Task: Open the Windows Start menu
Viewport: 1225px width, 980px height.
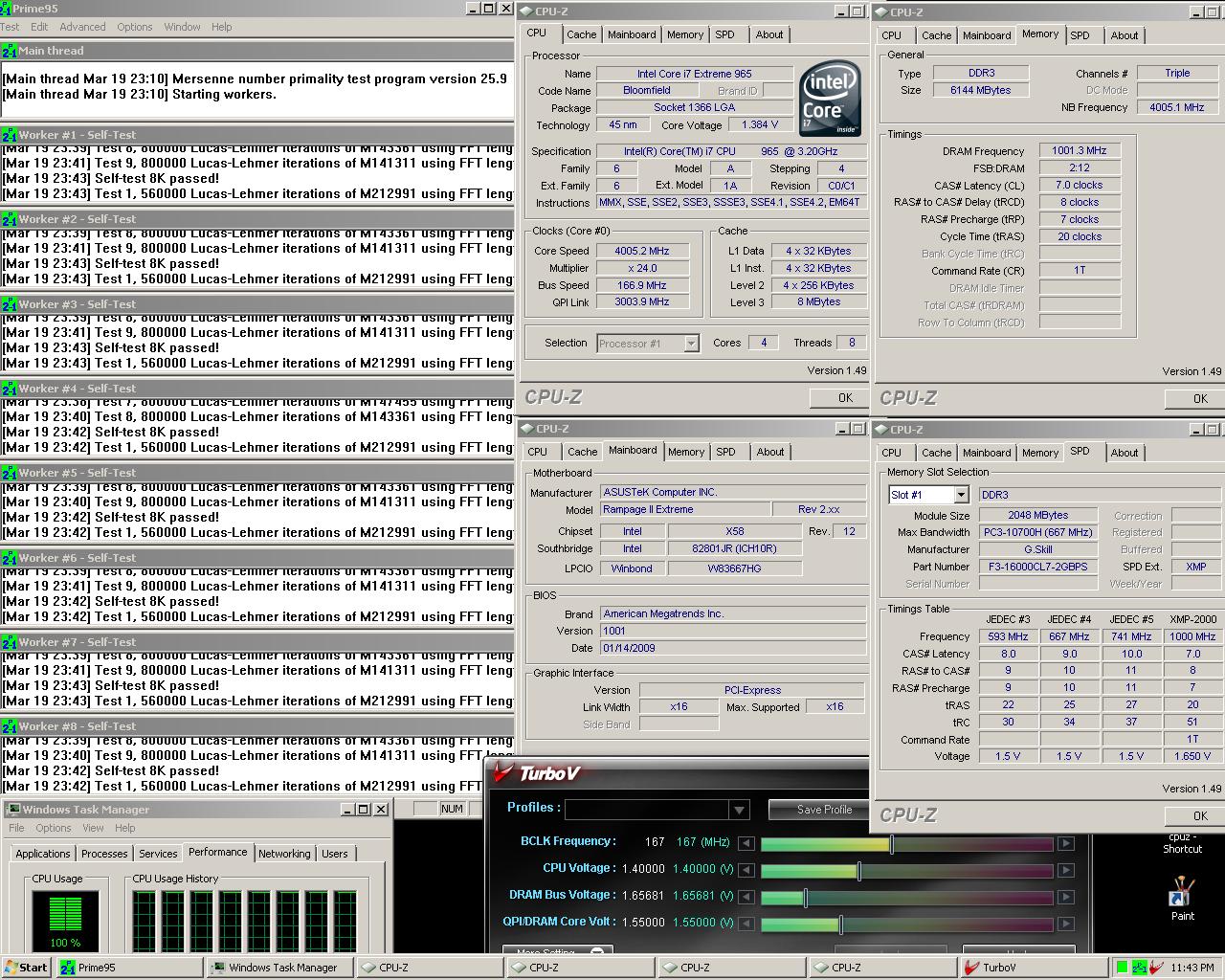Action: 26,968
